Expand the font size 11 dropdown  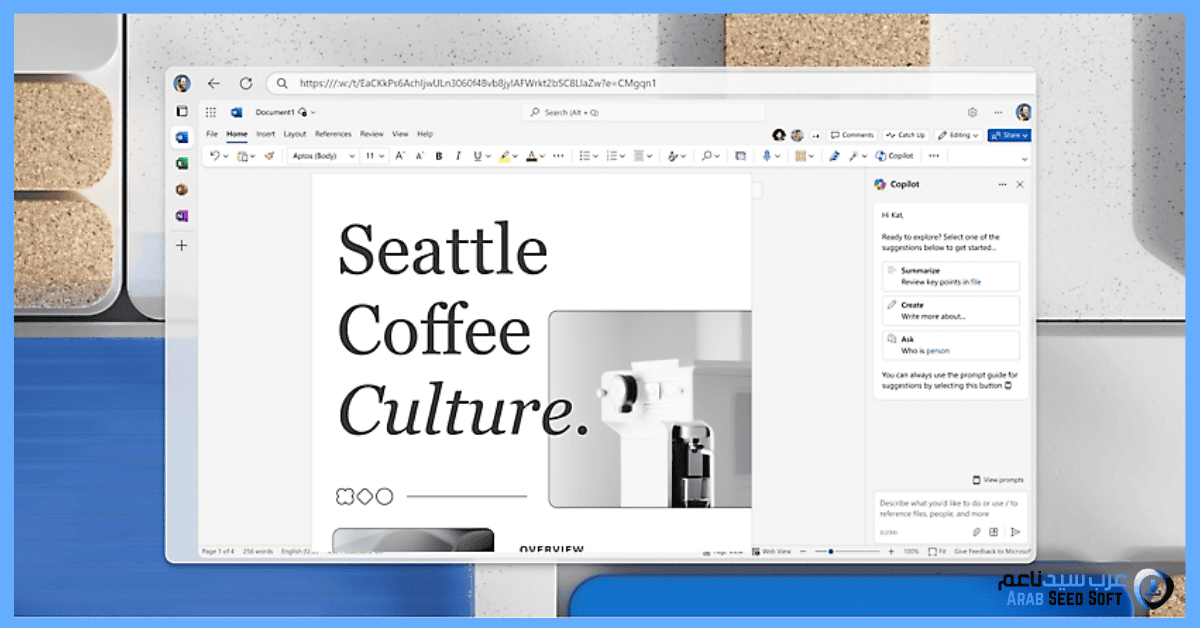pos(375,156)
